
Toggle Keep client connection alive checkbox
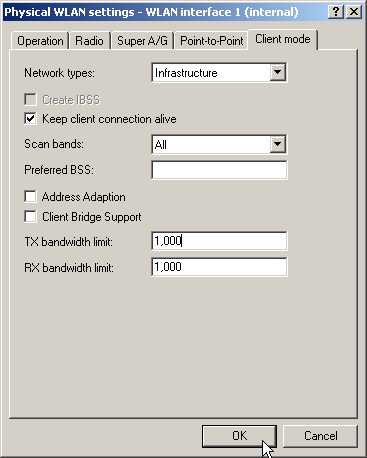30,119
